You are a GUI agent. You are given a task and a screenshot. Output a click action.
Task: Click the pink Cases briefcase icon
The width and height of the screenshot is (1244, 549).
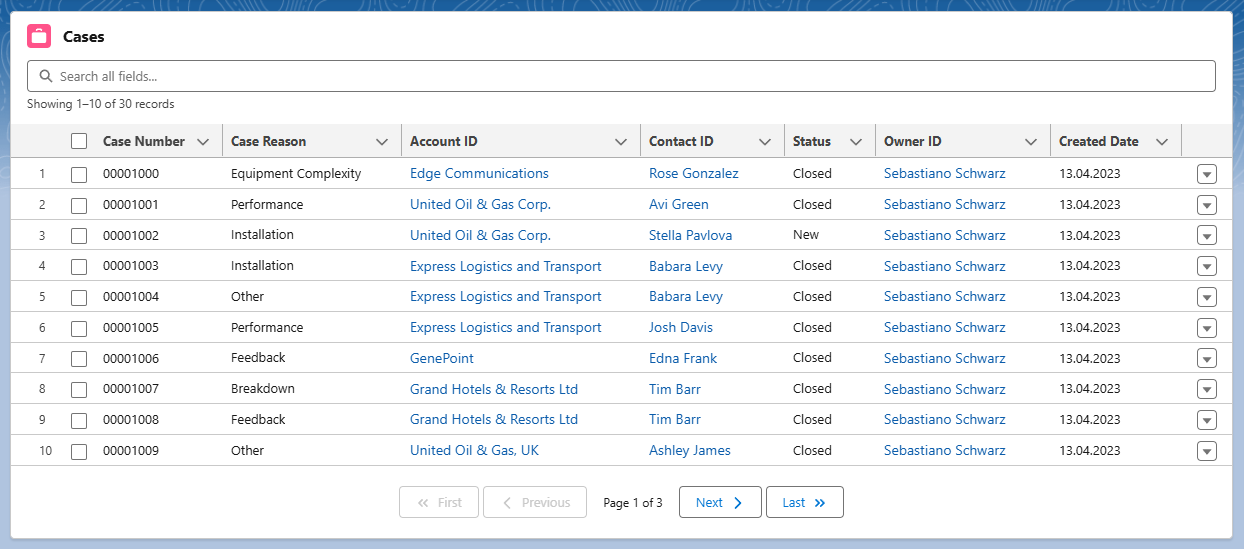coord(39,36)
